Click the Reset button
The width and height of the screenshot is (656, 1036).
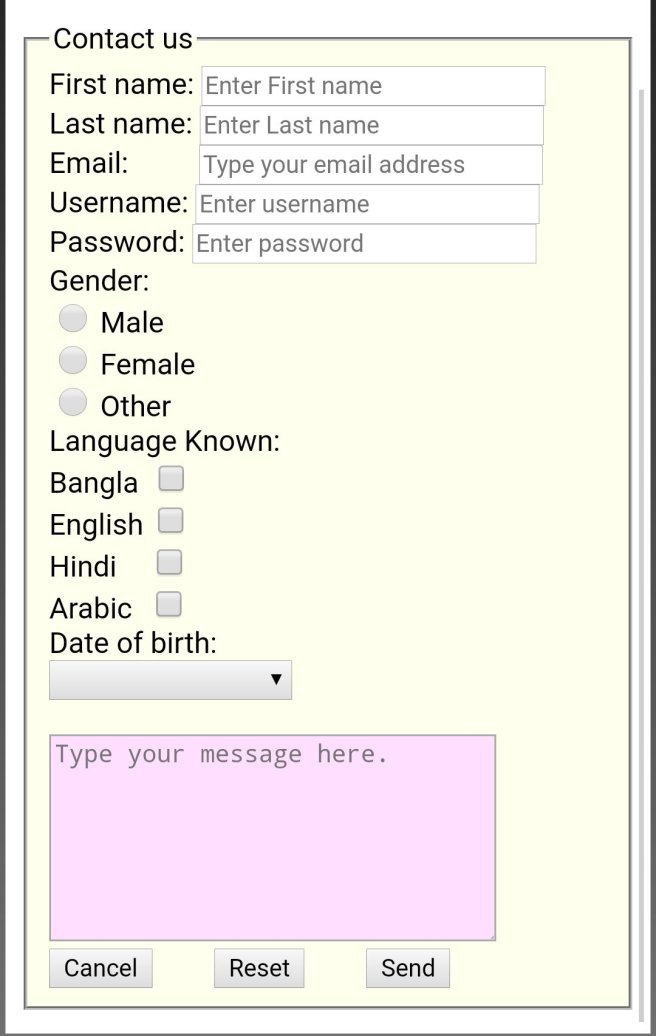coord(259,968)
